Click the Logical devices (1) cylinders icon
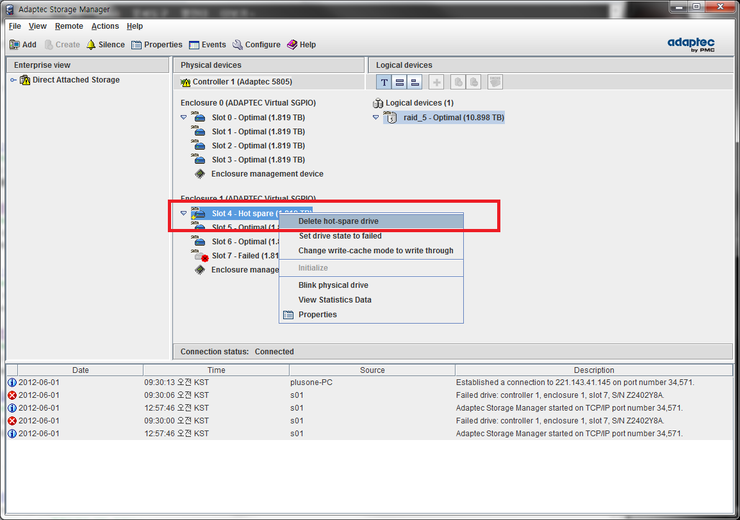Image resolution: width=740 pixels, height=520 pixels. click(378, 103)
